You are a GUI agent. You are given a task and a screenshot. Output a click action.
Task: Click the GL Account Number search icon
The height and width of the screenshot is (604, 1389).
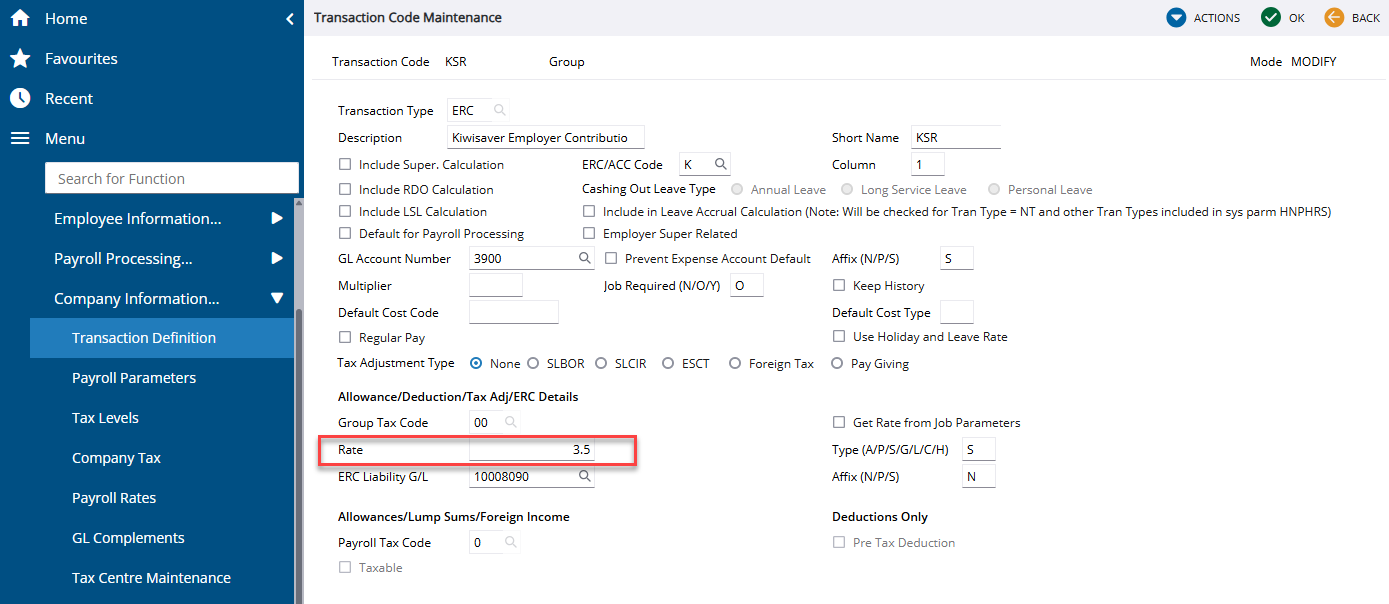coord(585,259)
